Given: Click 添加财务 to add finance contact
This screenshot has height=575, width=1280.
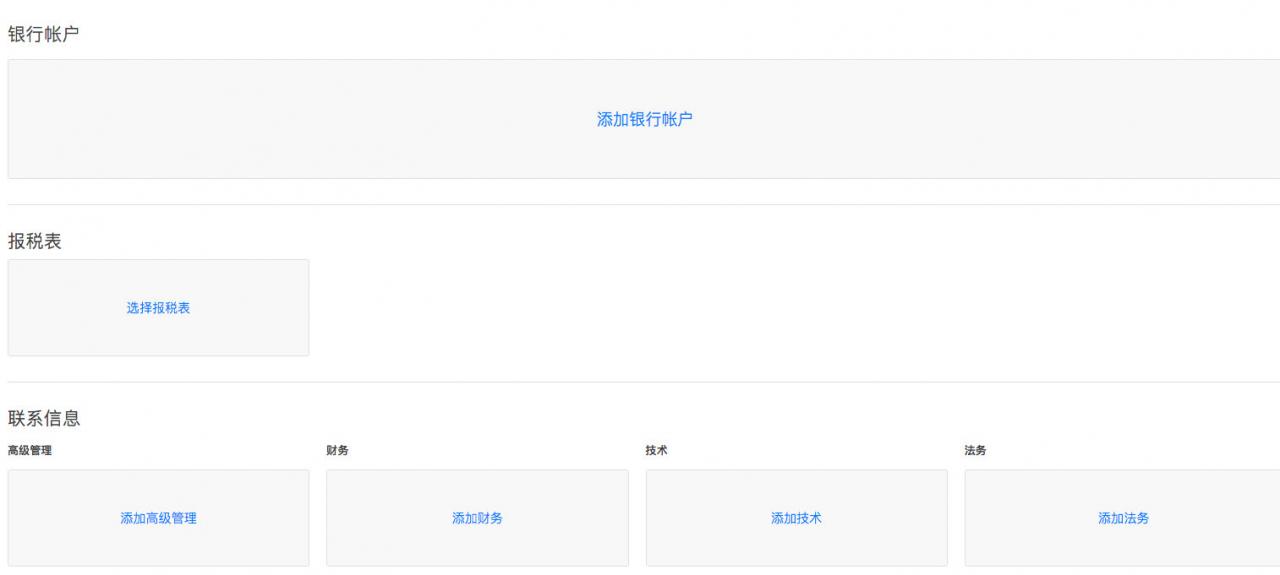Looking at the screenshot, I should pos(477,518).
